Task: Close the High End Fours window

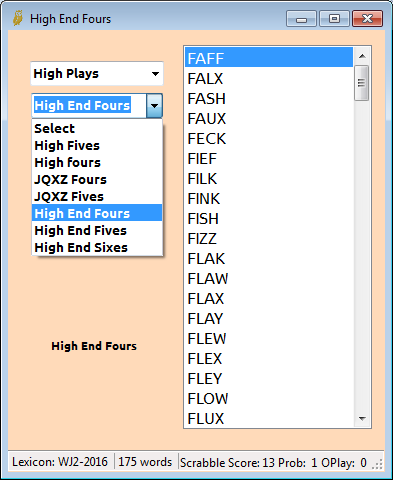Action: click(x=367, y=19)
